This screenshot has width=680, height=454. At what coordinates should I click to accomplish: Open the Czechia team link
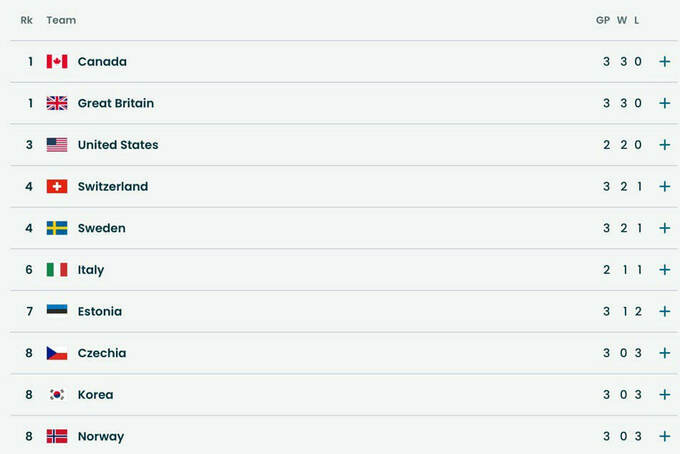tap(102, 353)
